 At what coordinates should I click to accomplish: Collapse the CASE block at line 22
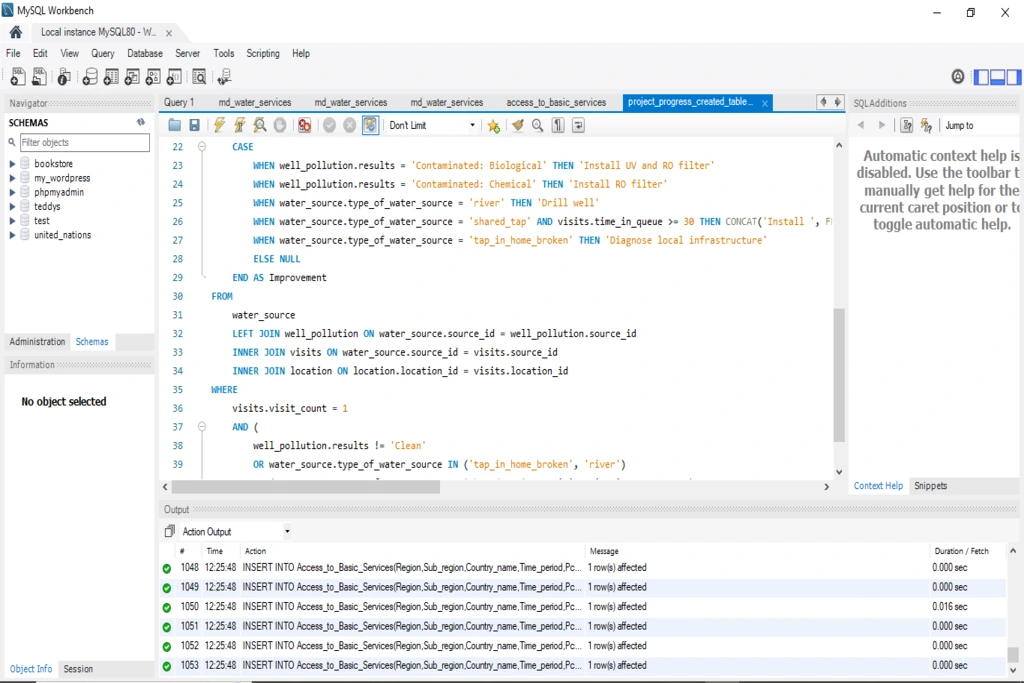[x=202, y=146]
